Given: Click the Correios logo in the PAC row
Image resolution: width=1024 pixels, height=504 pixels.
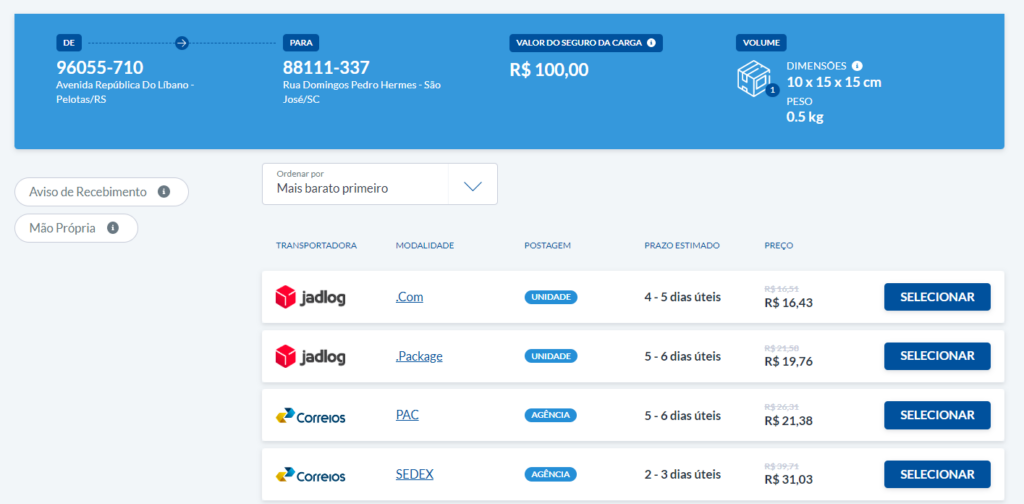Looking at the screenshot, I should tap(310, 416).
